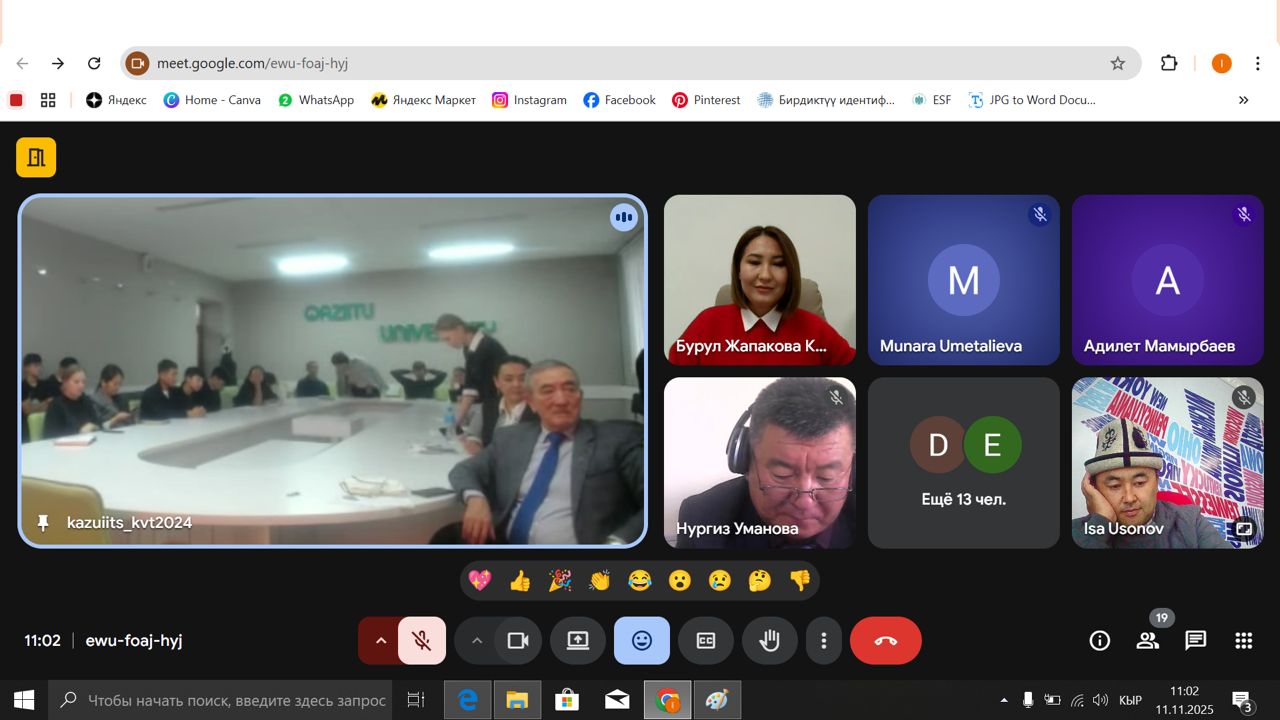Open the chat panel icon
Screen dimensions: 1280x720
click(x=1195, y=641)
